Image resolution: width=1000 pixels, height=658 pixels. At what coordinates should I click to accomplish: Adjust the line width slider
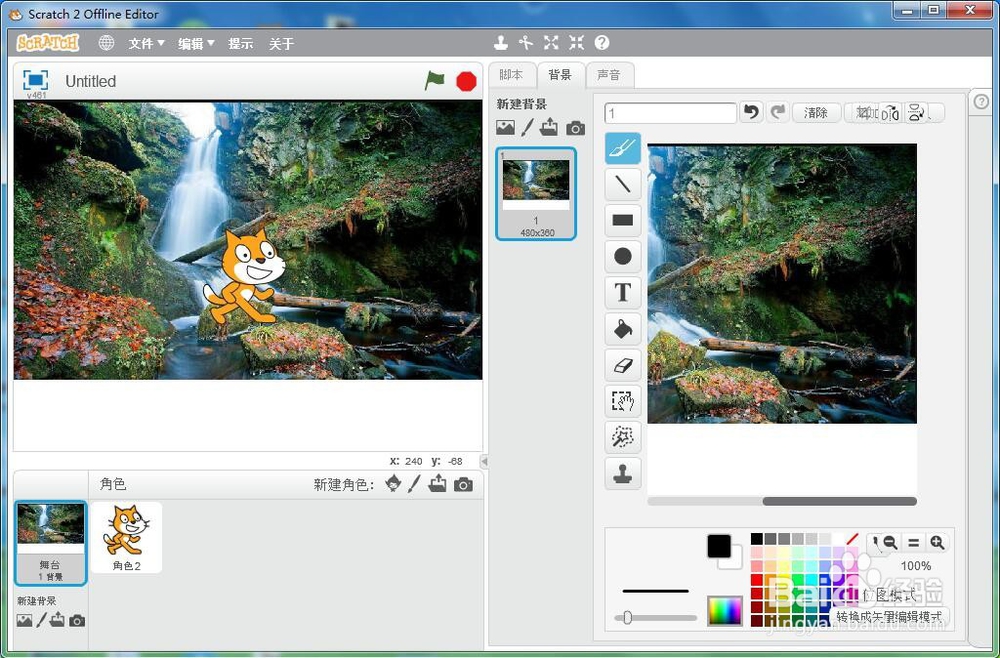coord(628,617)
